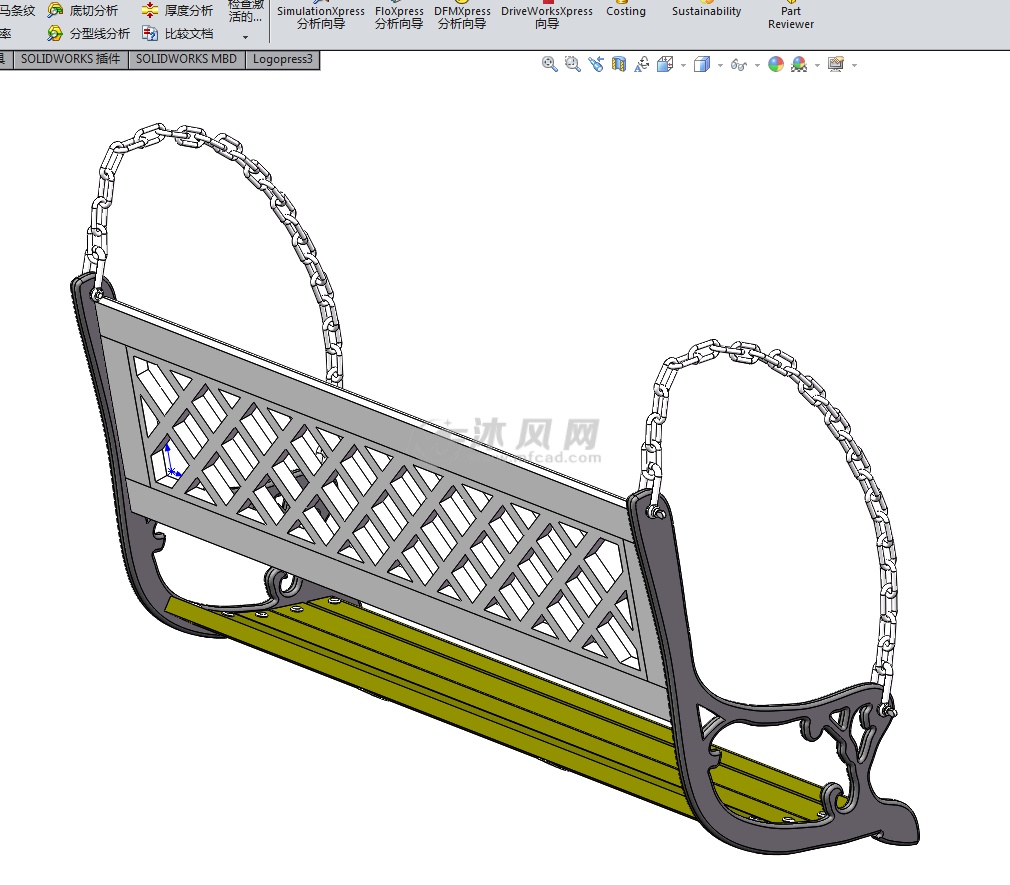Launch the SimulationXpress analysis wizard
Screen dimensions: 1010x885
pos(321,17)
